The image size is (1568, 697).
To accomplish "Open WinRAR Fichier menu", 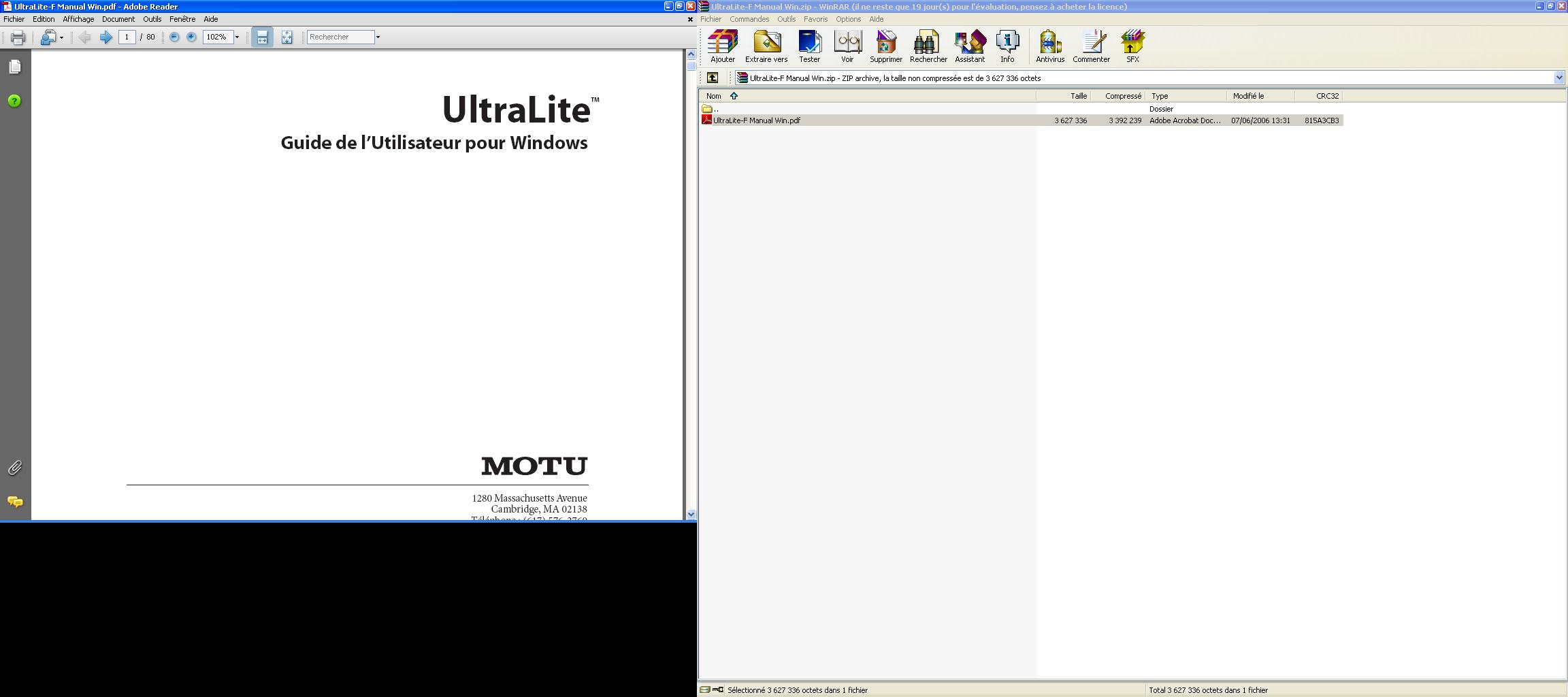I will (710, 19).
